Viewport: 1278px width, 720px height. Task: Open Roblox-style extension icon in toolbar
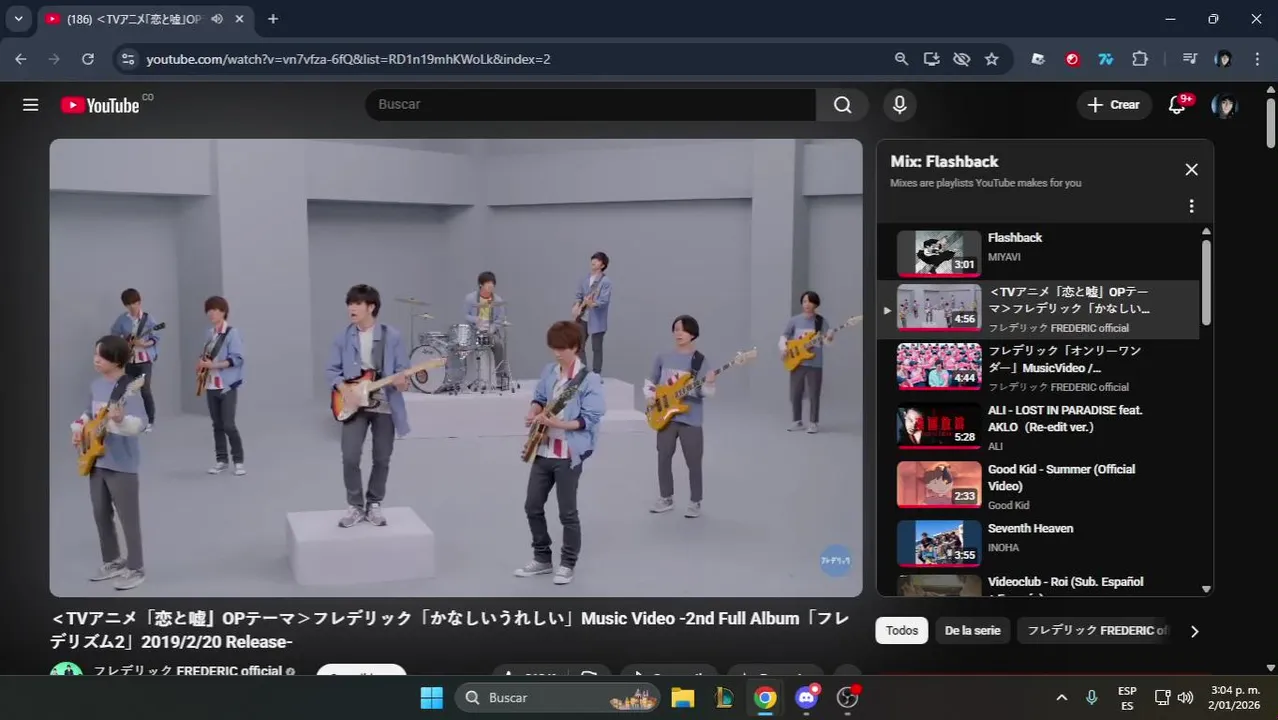pos(1038,59)
